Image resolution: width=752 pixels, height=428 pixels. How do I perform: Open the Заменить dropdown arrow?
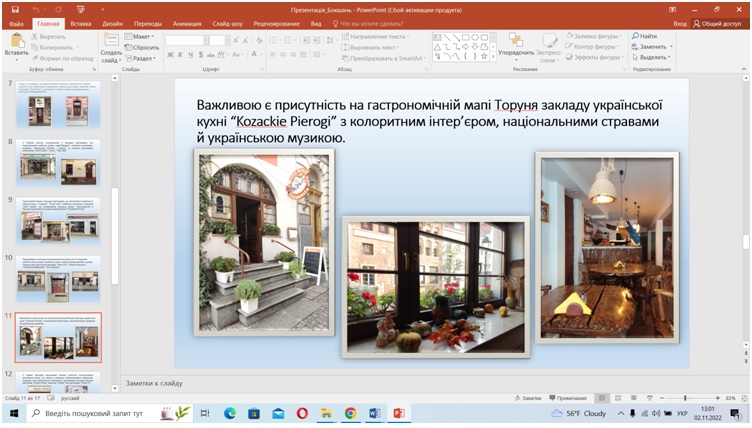click(x=671, y=47)
